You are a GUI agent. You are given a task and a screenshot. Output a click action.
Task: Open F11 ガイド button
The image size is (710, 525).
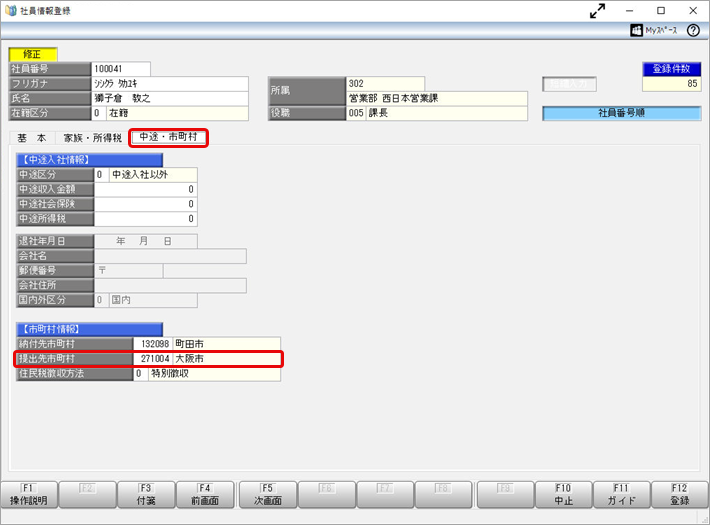click(x=621, y=495)
